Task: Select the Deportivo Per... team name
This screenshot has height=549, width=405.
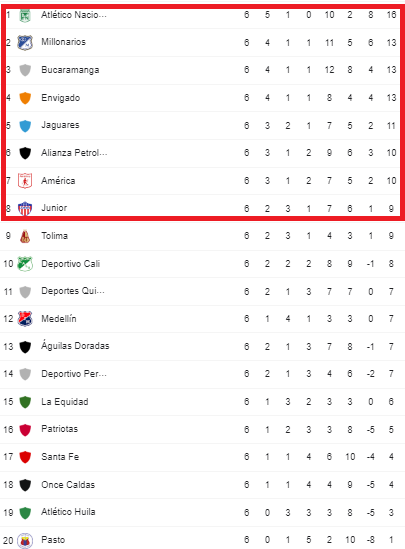Action: (x=74, y=374)
